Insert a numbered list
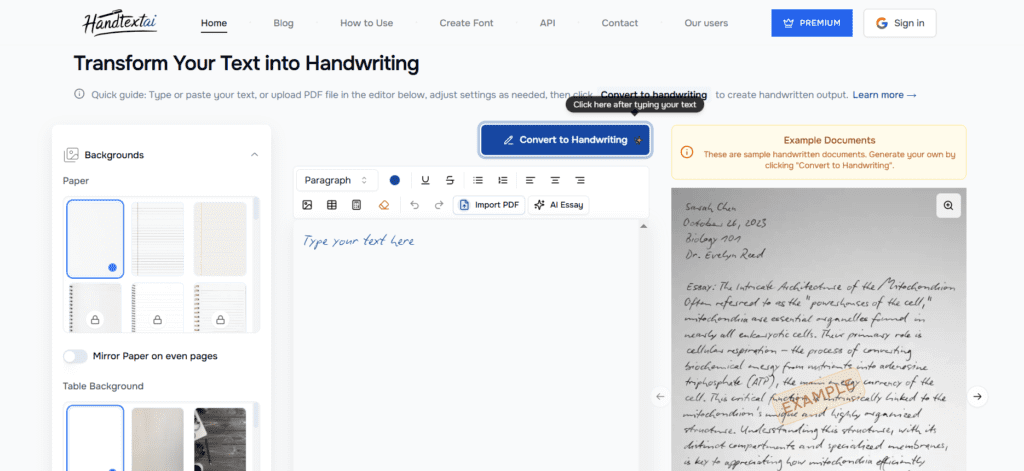Screen dimensions: 1024x471 coord(502,180)
